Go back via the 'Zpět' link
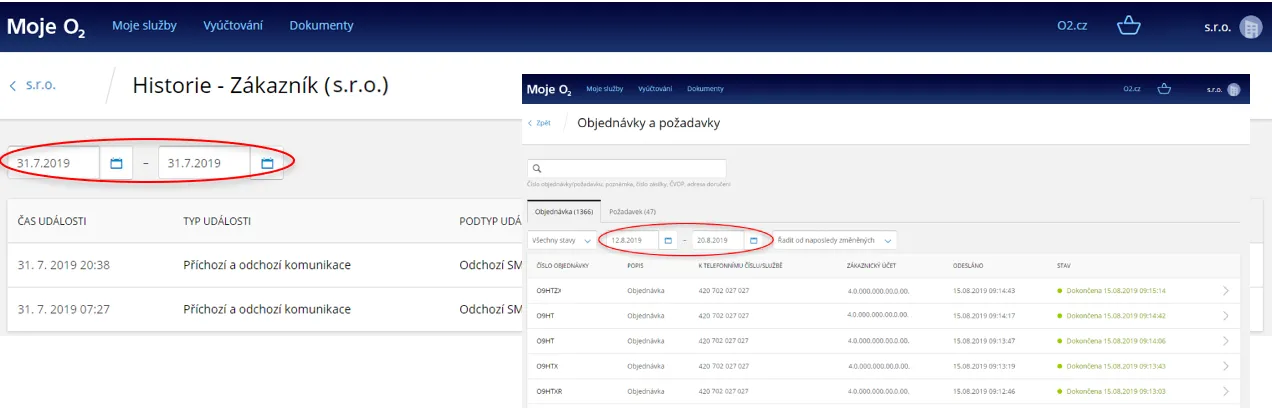Screen dimensions: 1272x419 click(539, 123)
